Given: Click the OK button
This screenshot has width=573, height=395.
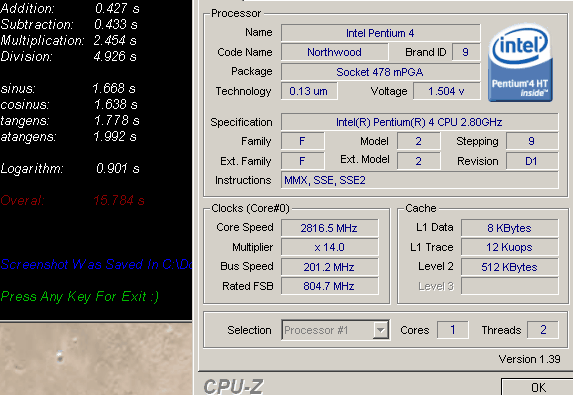Looking at the screenshot, I should point(537,387).
